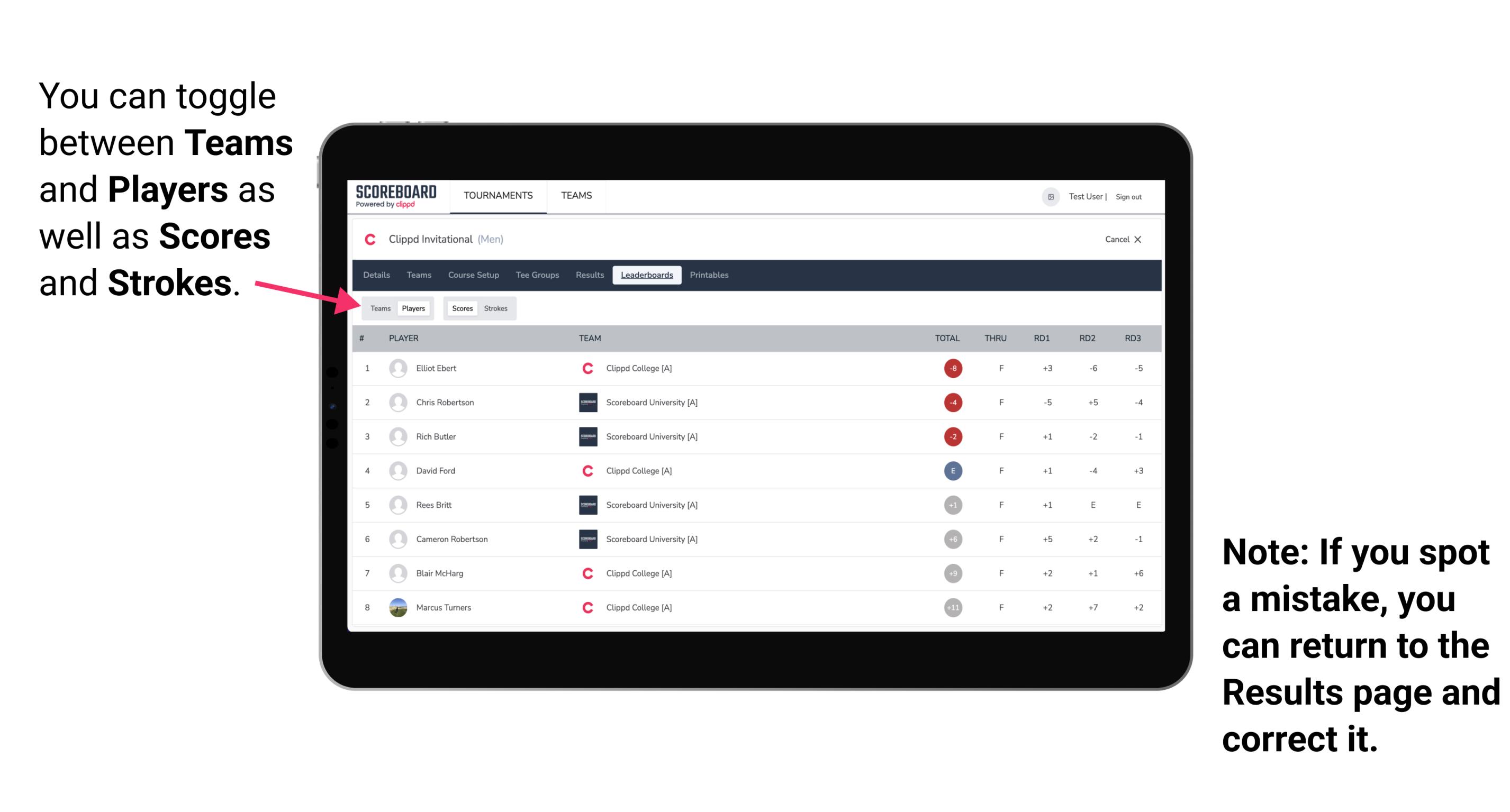This screenshot has height=812, width=1510.
Task: Expand the Details section tab
Action: [x=377, y=274]
